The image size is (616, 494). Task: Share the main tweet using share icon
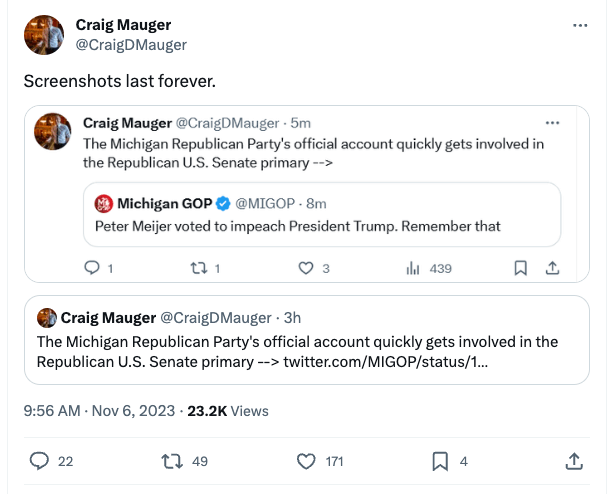[x=574, y=461]
